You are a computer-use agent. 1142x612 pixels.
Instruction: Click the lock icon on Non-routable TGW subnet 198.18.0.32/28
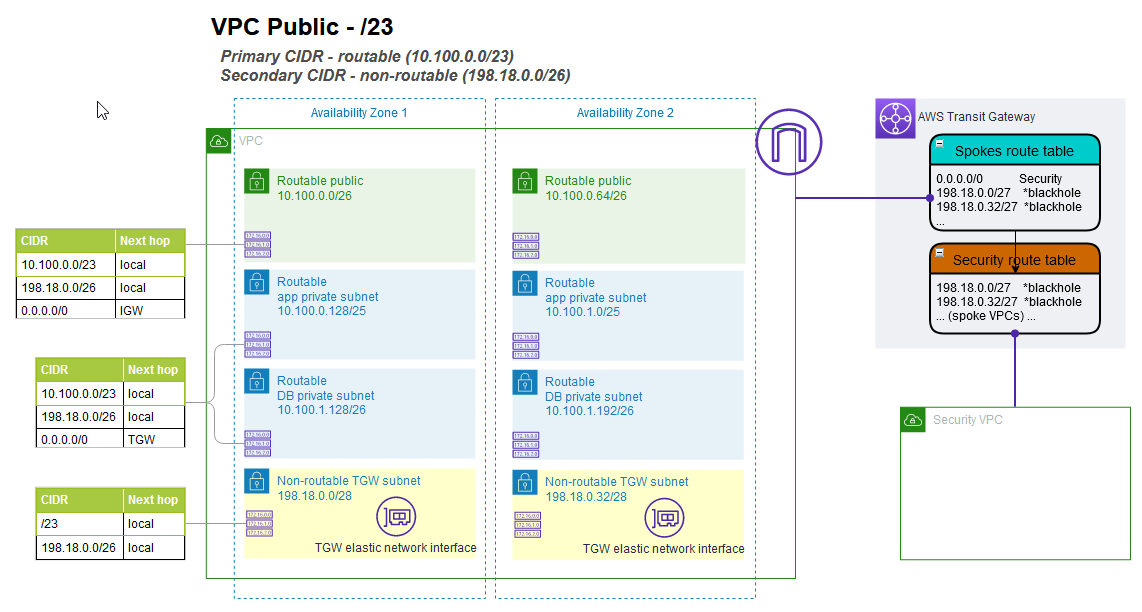coord(524,482)
